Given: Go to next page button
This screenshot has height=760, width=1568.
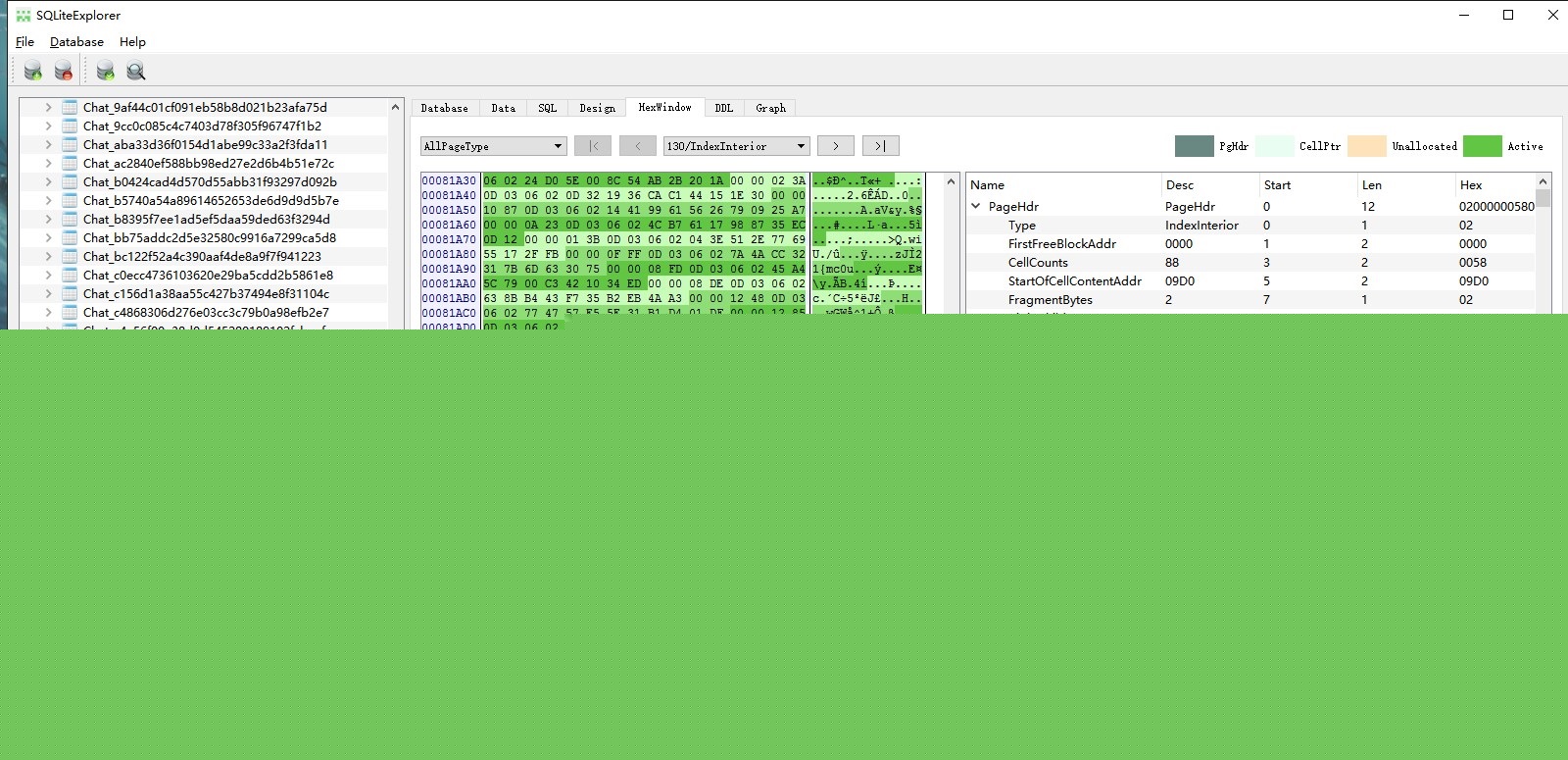Looking at the screenshot, I should (836, 146).
